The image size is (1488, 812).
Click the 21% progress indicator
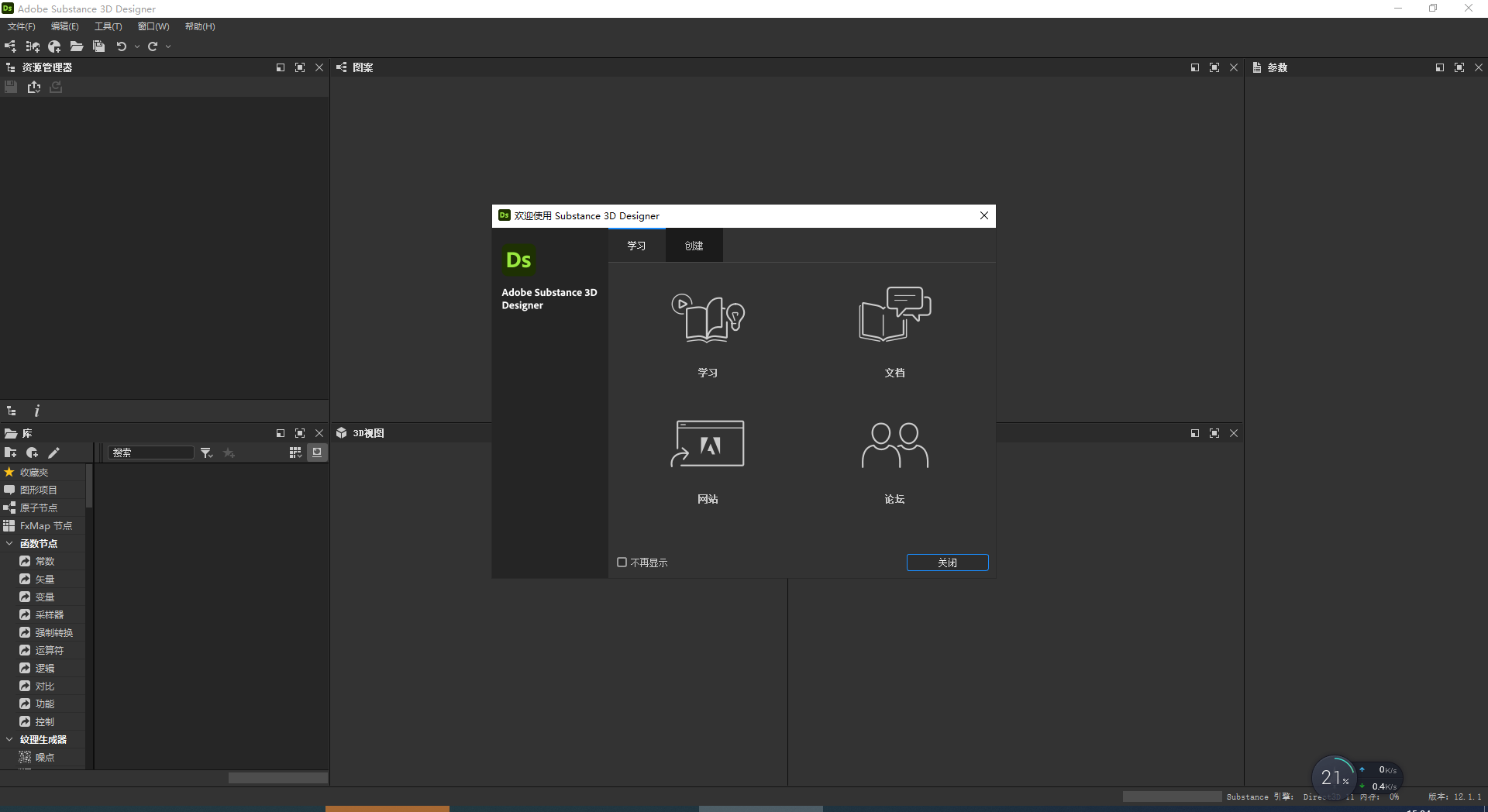click(x=1333, y=777)
